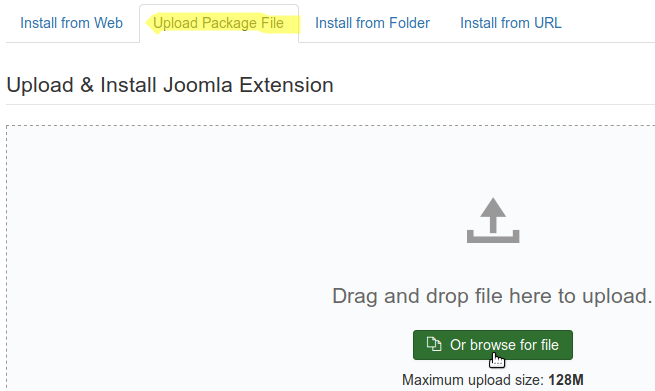Viewport: 655px width, 391px height.
Task: Click the Drag and drop file here text
Action: pyautogui.click(x=492, y=296)
